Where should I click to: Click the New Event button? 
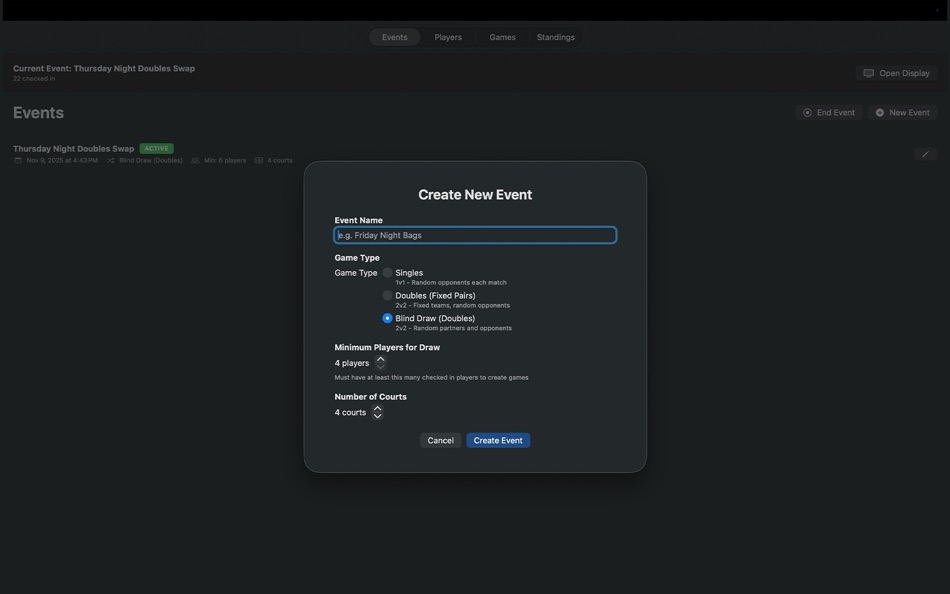902,113
